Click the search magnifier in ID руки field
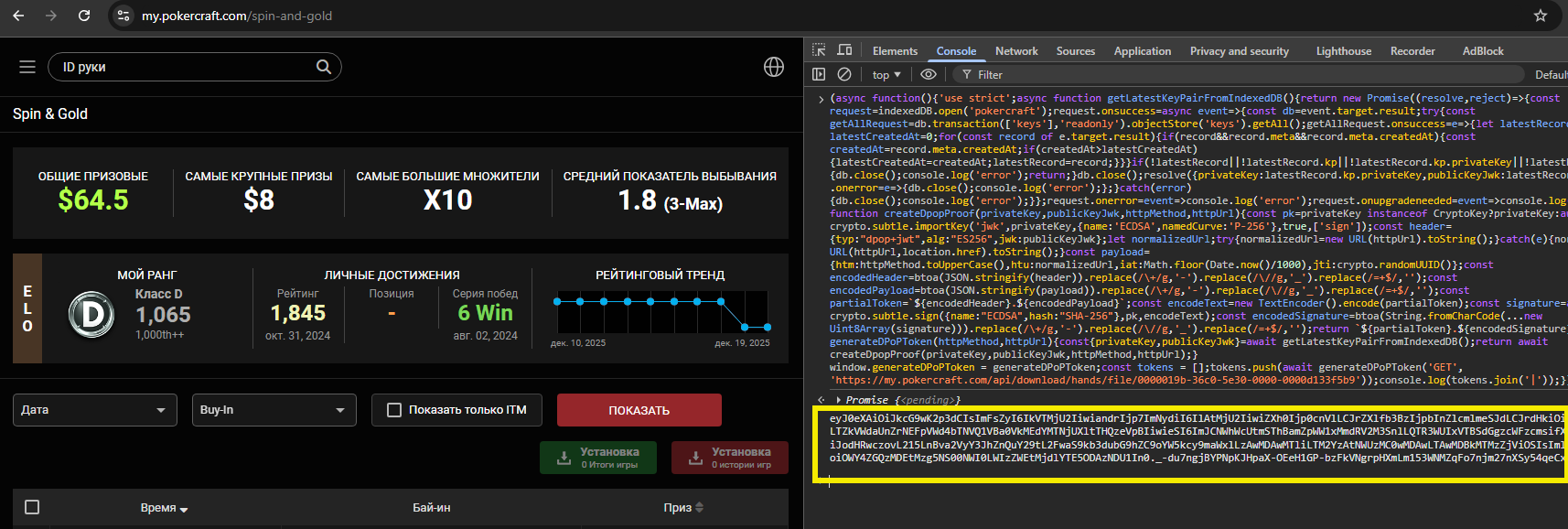1568x529 pixels. [x=323, y=67]
